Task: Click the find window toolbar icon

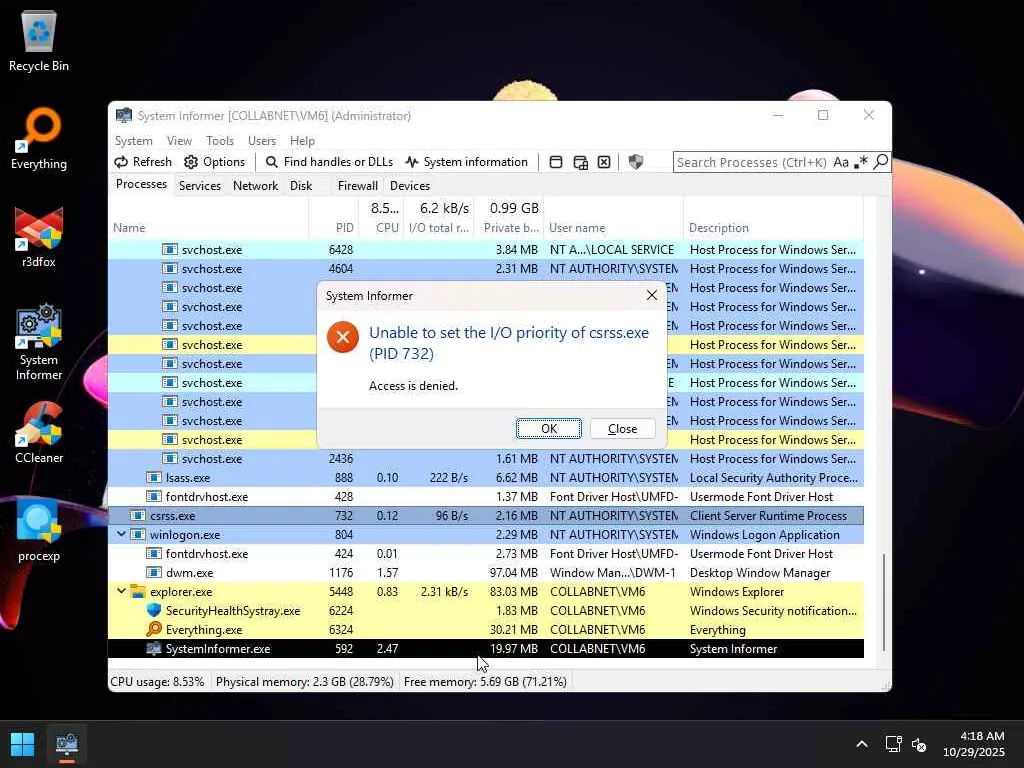Action: 556,162
